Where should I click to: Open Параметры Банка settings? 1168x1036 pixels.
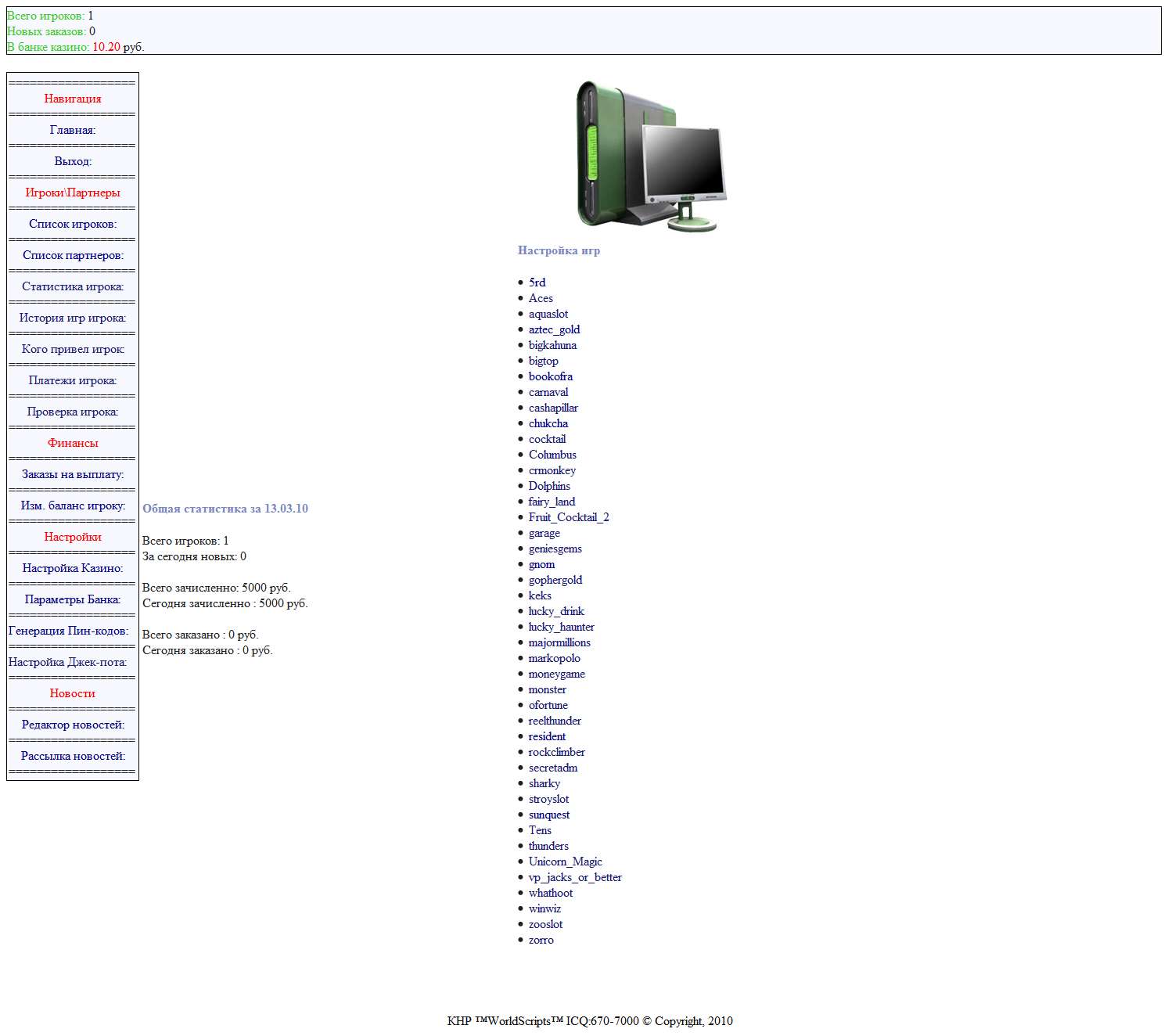click(x=72, y=599)
